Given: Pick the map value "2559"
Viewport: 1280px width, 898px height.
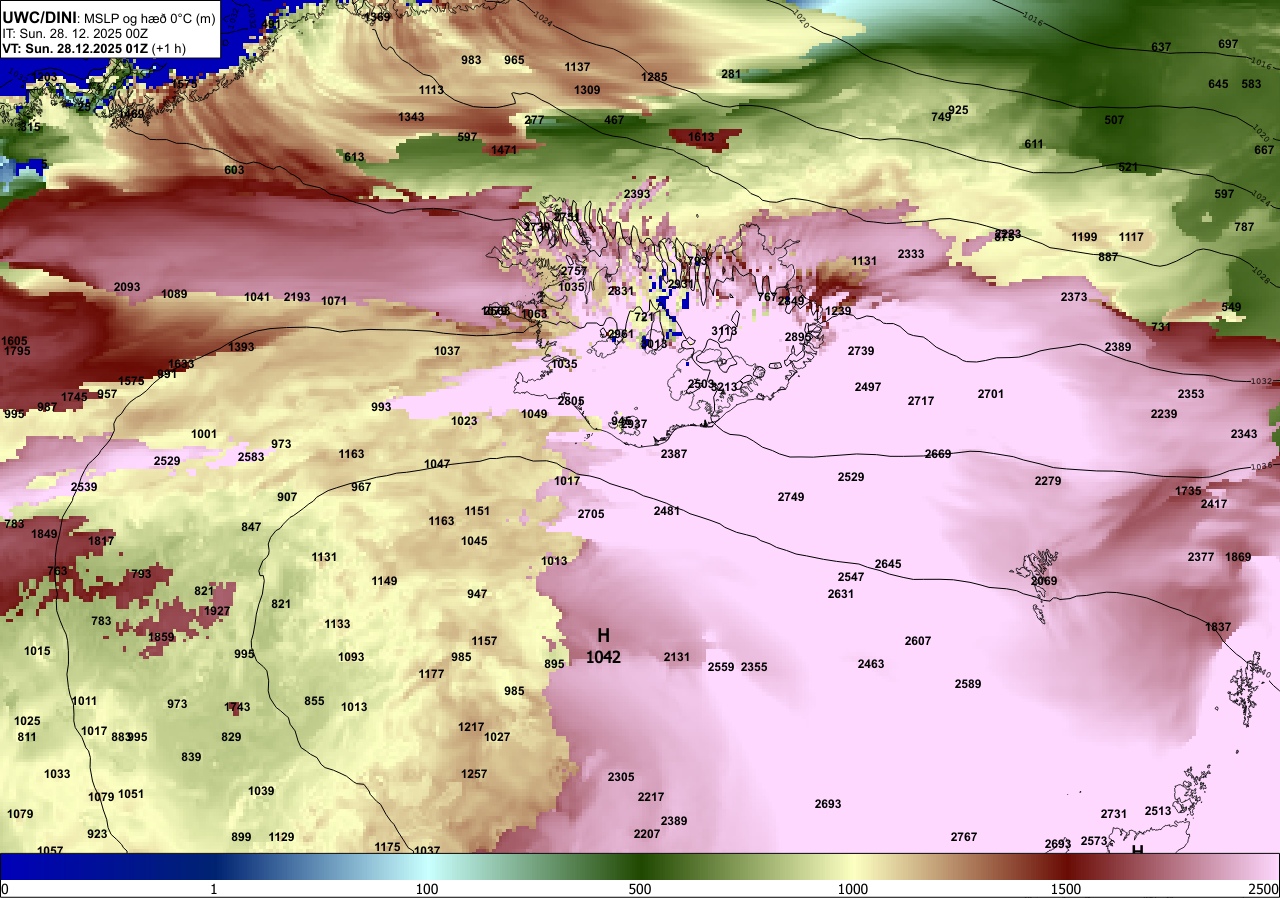Looking at the screenshot, I should (x=721, y=667).
